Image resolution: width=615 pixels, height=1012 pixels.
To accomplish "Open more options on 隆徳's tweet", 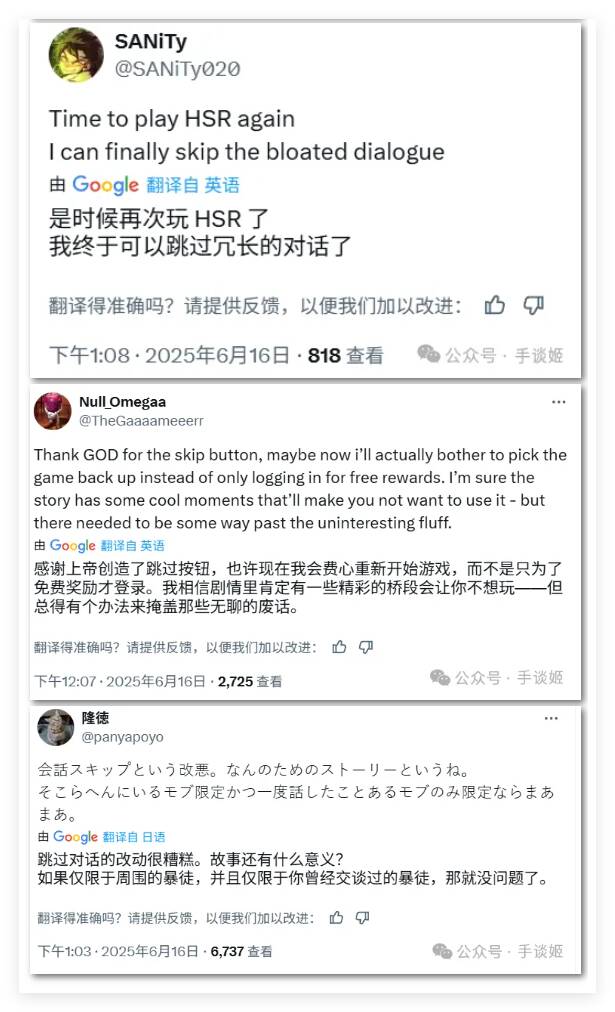I will click(x=551, y=718).
